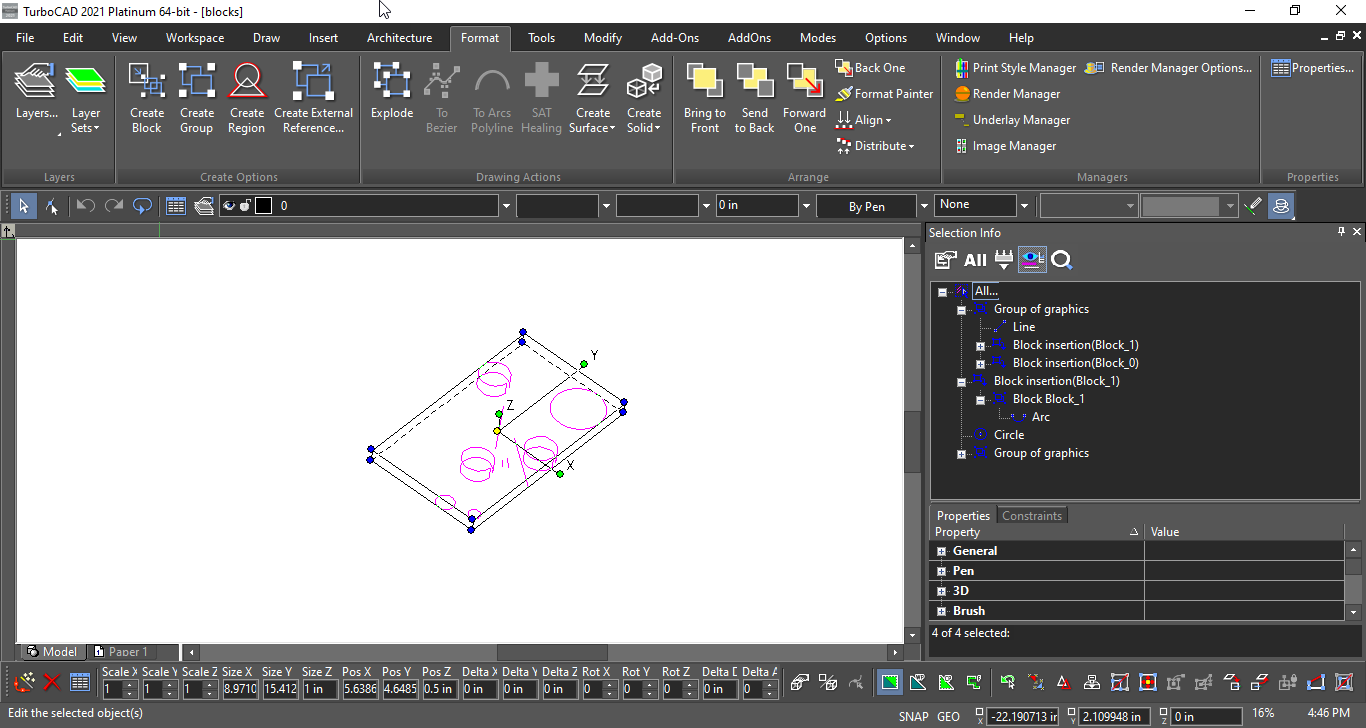Viewport: 1366px width, 728px height.
Task: Close the Selection Info panel
Action: [1357, 232]
